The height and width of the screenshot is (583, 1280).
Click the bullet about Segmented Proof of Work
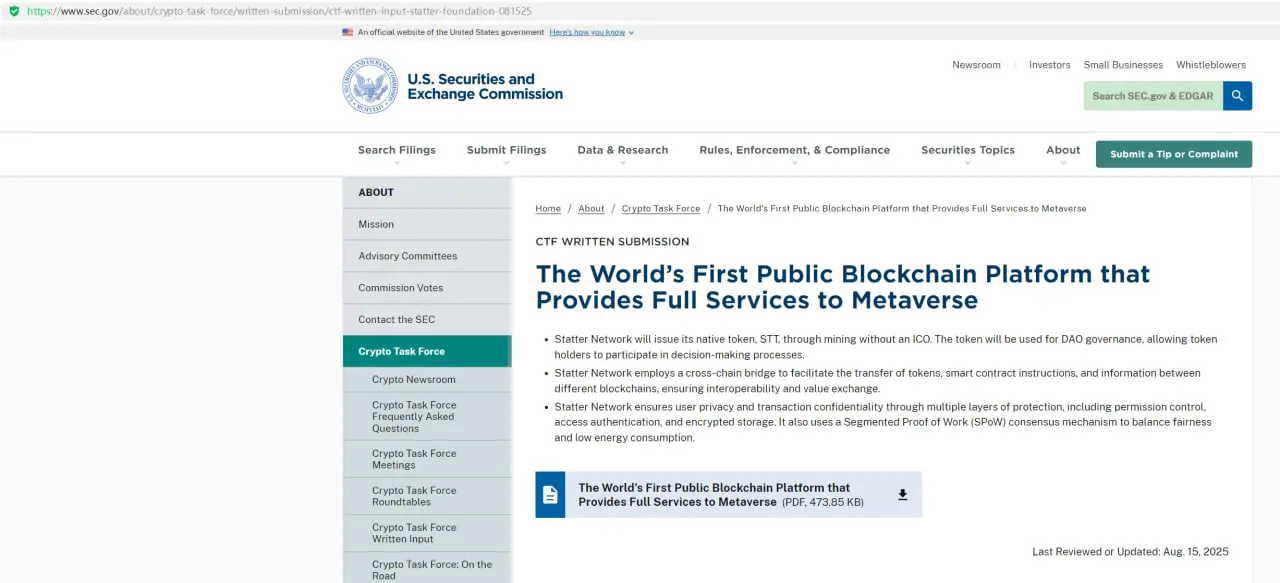coord(883,422)
